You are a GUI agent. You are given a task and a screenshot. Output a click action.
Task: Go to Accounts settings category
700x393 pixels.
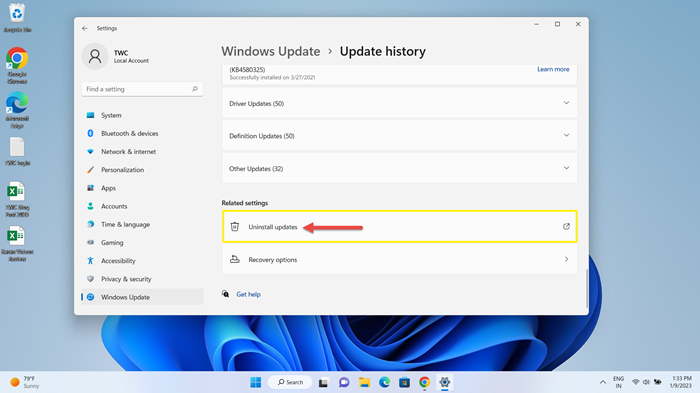coord(142,206)
